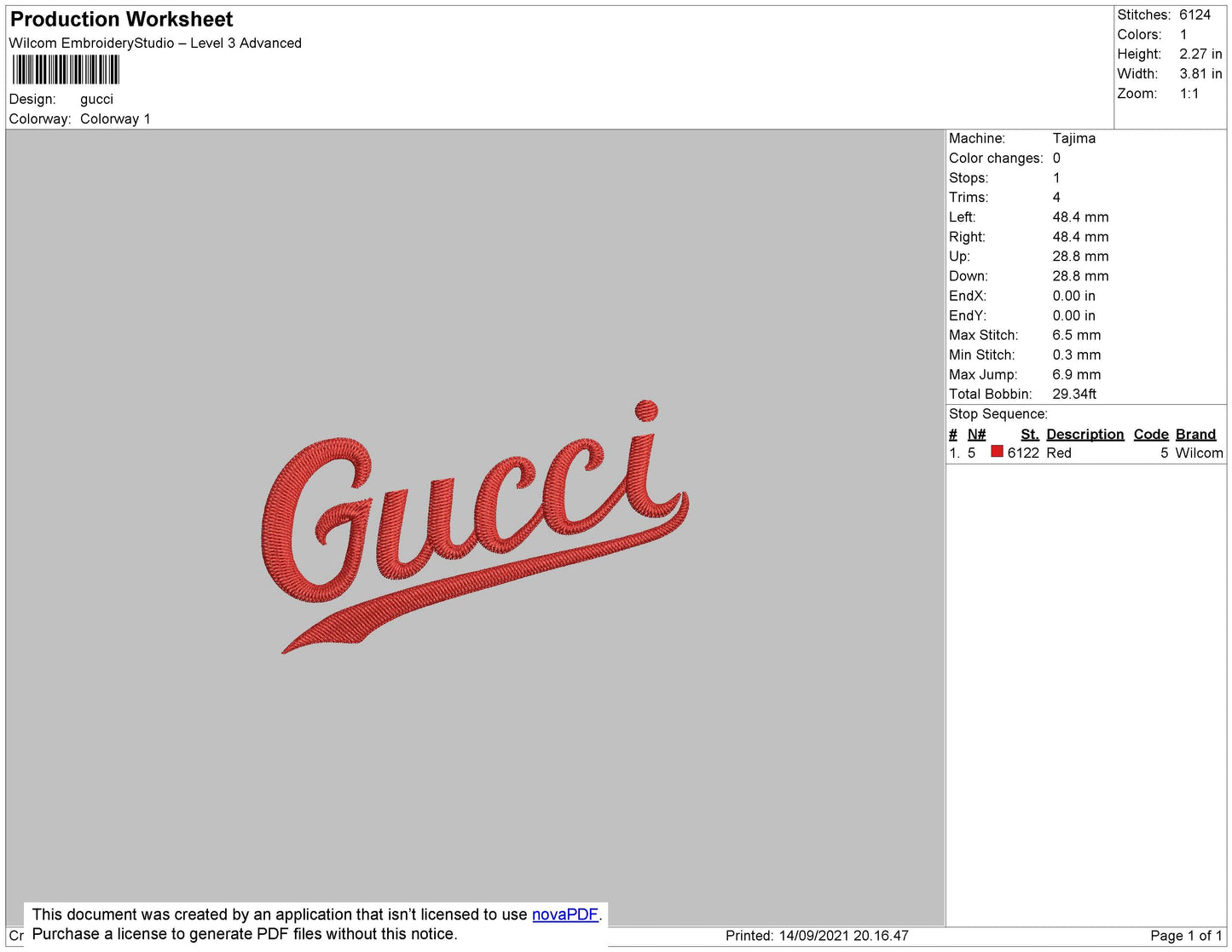The image size is (1232, 952).
Task: Click the zoom value '1:1'
Action: point(1189,94)
